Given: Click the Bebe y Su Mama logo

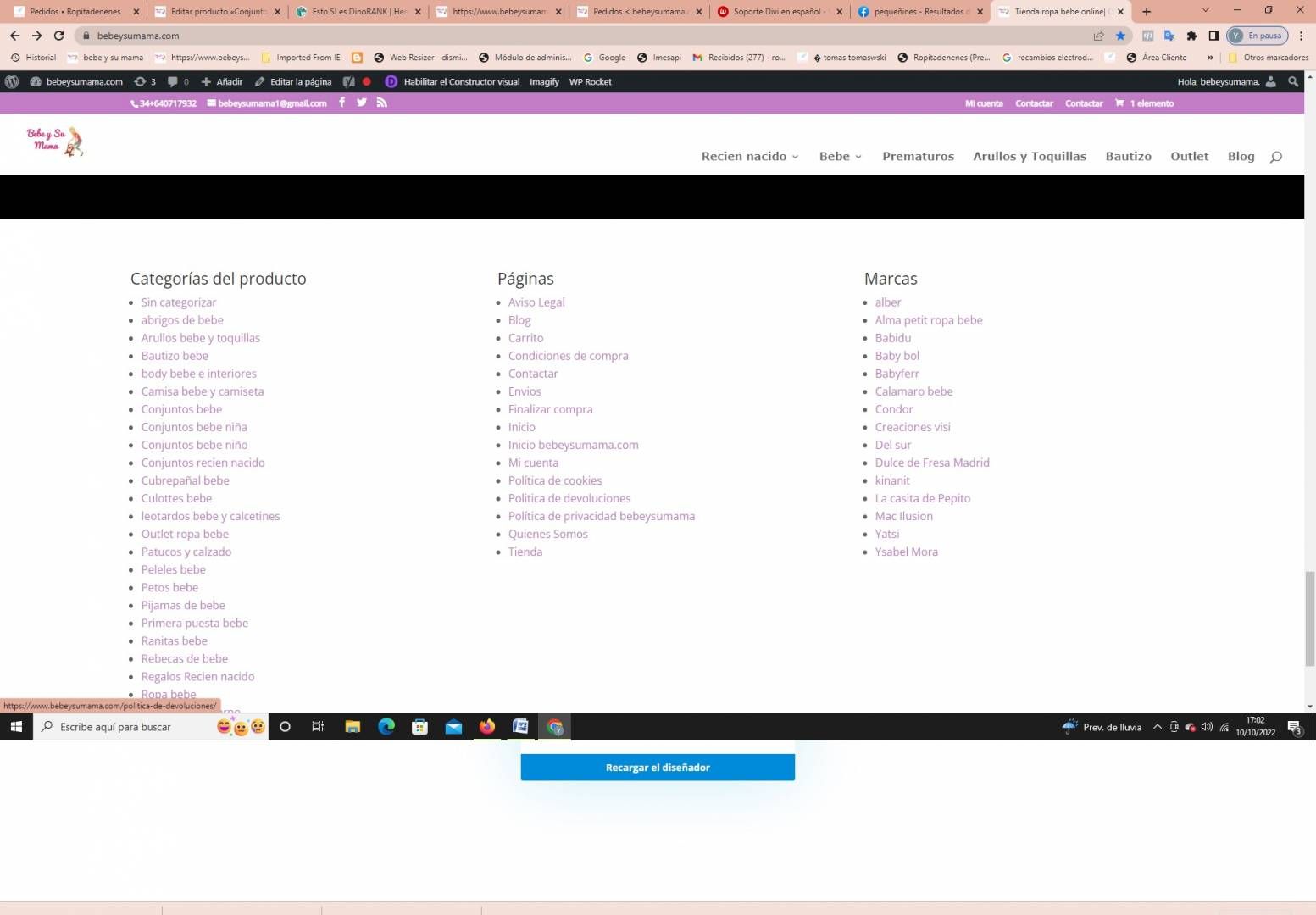Looking at the screenshot, I should tap(55, 141).
